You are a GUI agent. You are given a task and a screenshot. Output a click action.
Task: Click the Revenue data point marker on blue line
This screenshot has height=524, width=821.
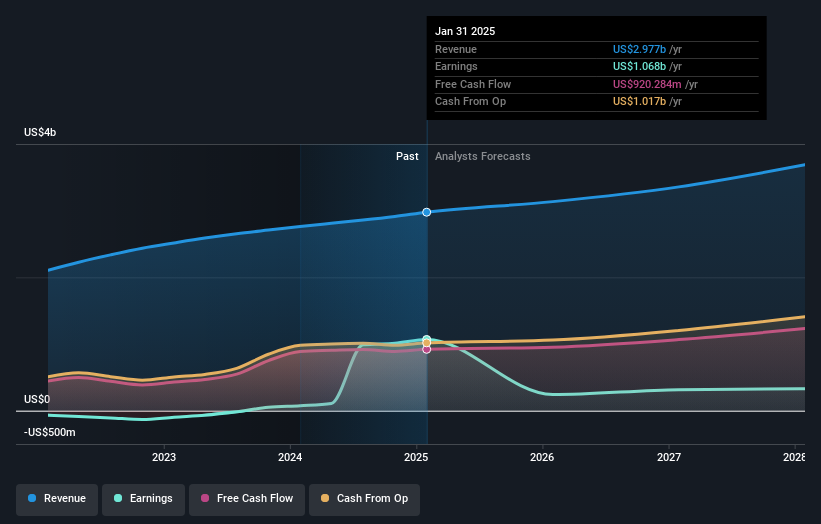point(427,212)
